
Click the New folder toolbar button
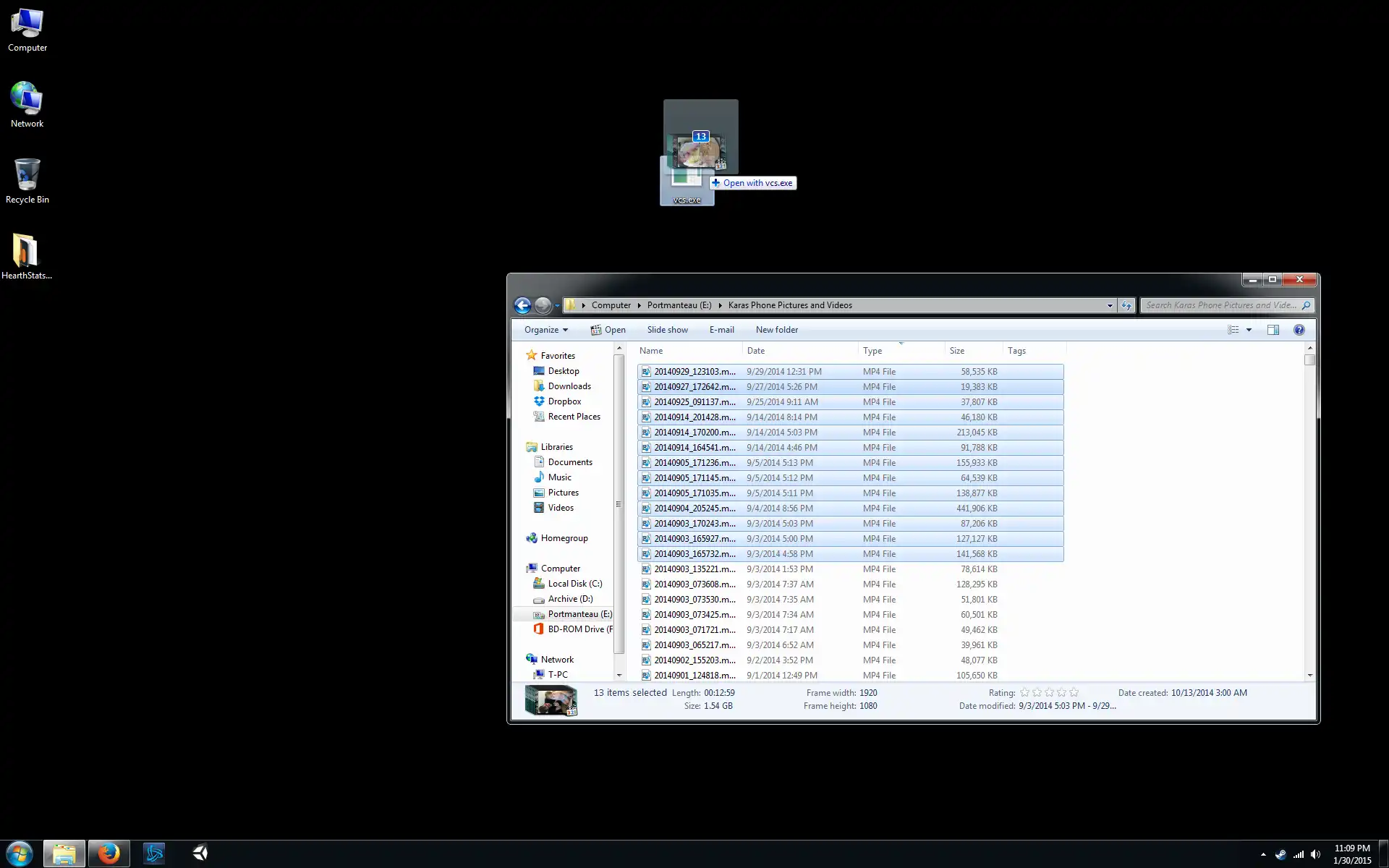[x=776, y=329]
